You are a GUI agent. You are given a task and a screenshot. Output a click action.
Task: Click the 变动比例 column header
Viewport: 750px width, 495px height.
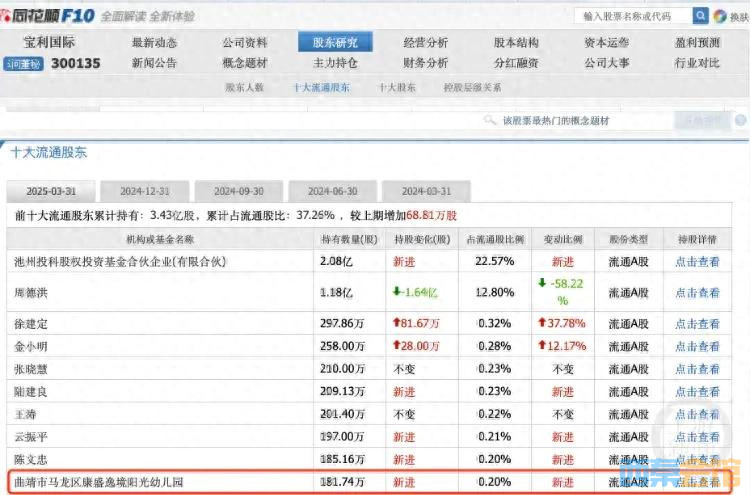563,239
